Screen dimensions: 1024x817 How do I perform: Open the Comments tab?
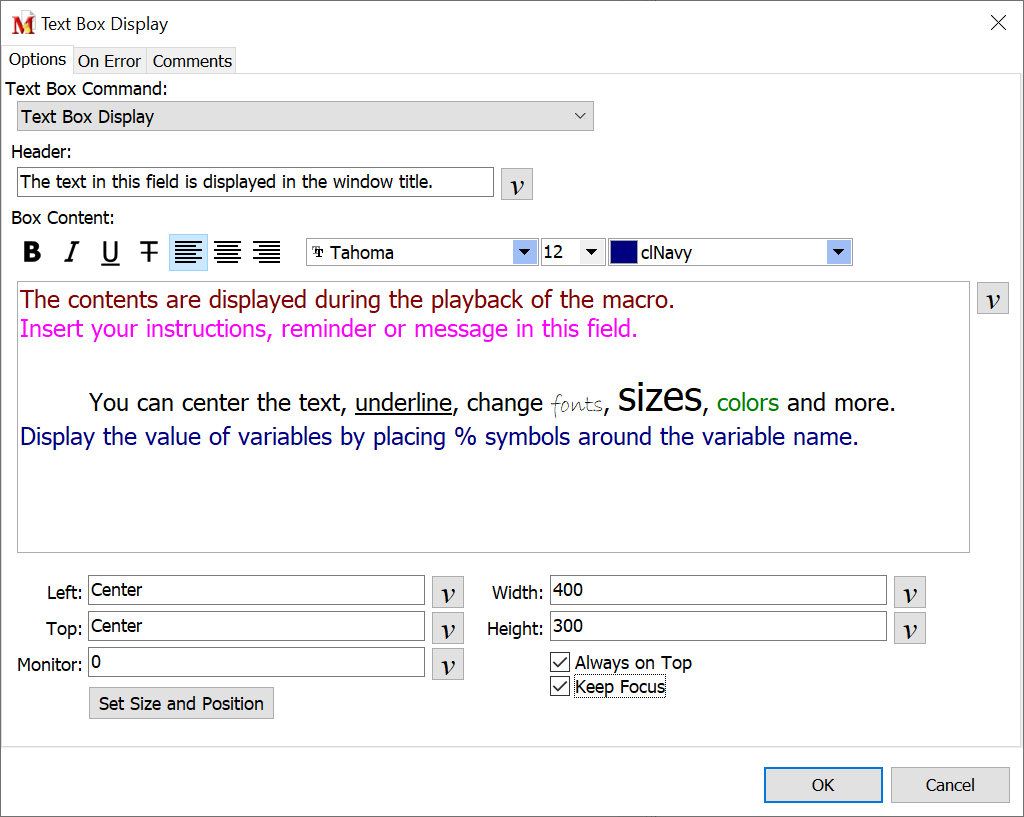pos(192,61)
